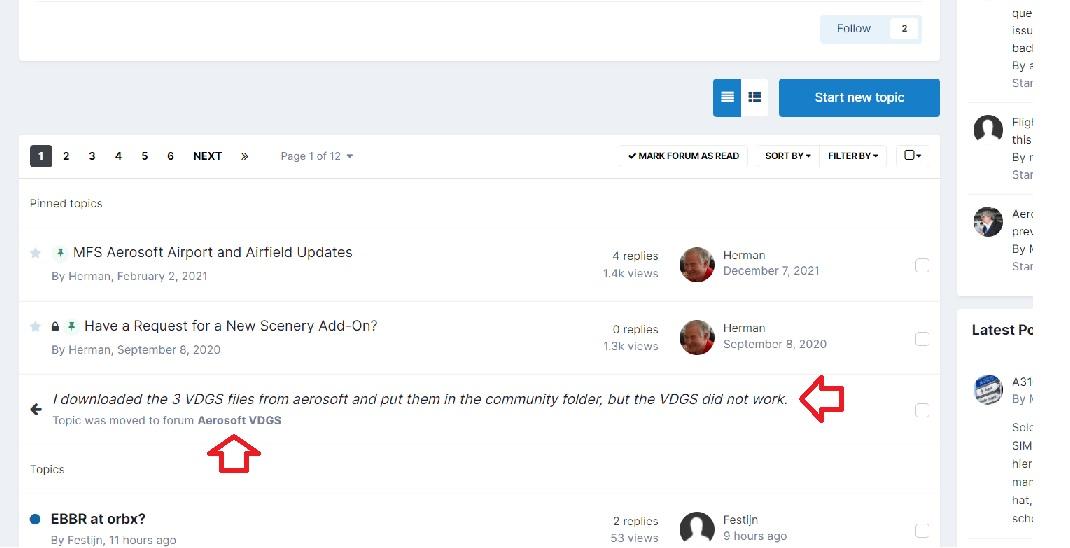The width and height of the screenshot is (1070, 548).
Task: Click the star icon beside MFS Aerosoft Airport topic
Action: pos(36,253)
